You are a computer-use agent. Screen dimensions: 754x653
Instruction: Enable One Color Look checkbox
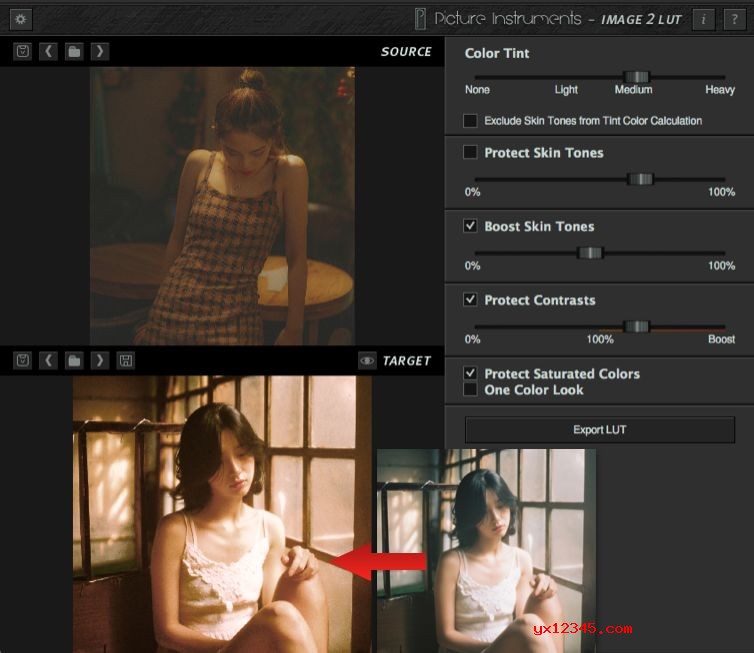coord(470,389)
